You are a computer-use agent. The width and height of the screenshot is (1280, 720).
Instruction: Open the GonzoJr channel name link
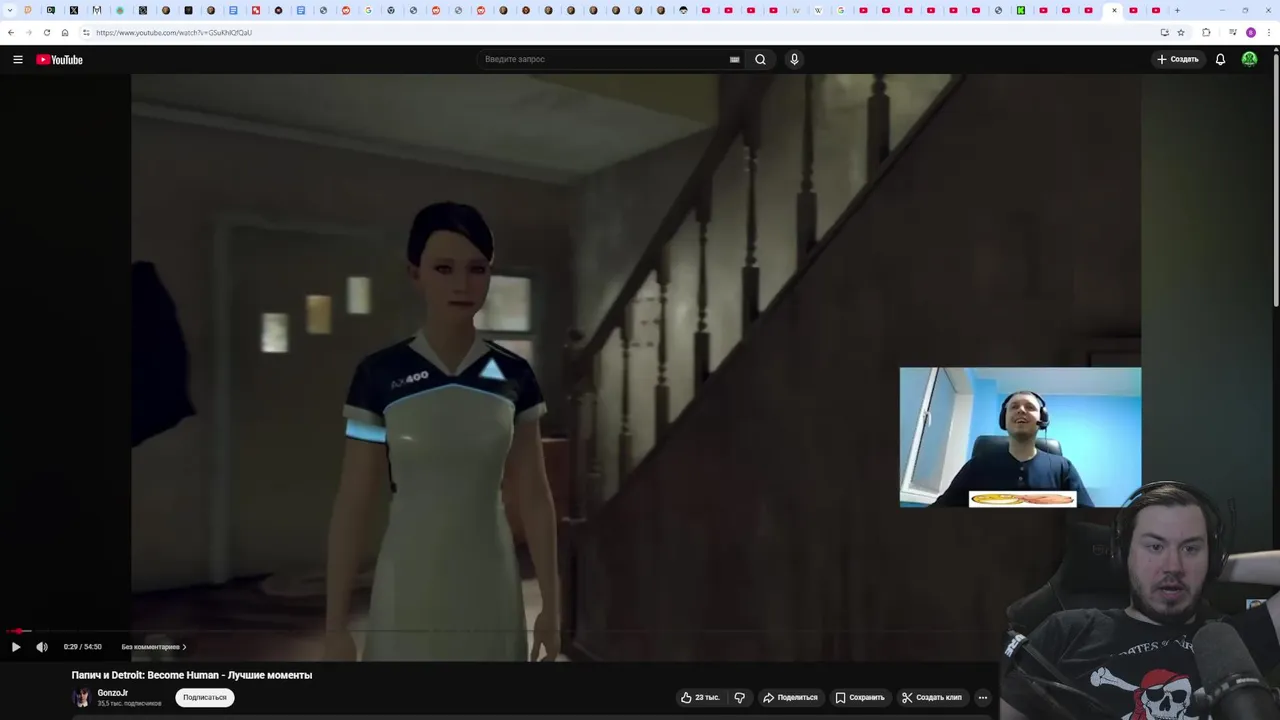tap(113, 693)
